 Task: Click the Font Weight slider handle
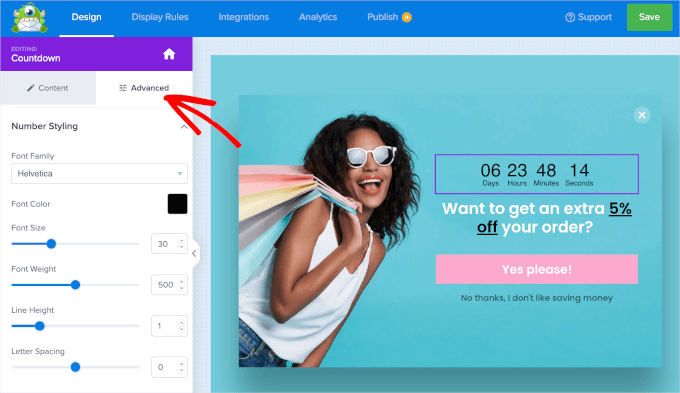pos(75,285)
